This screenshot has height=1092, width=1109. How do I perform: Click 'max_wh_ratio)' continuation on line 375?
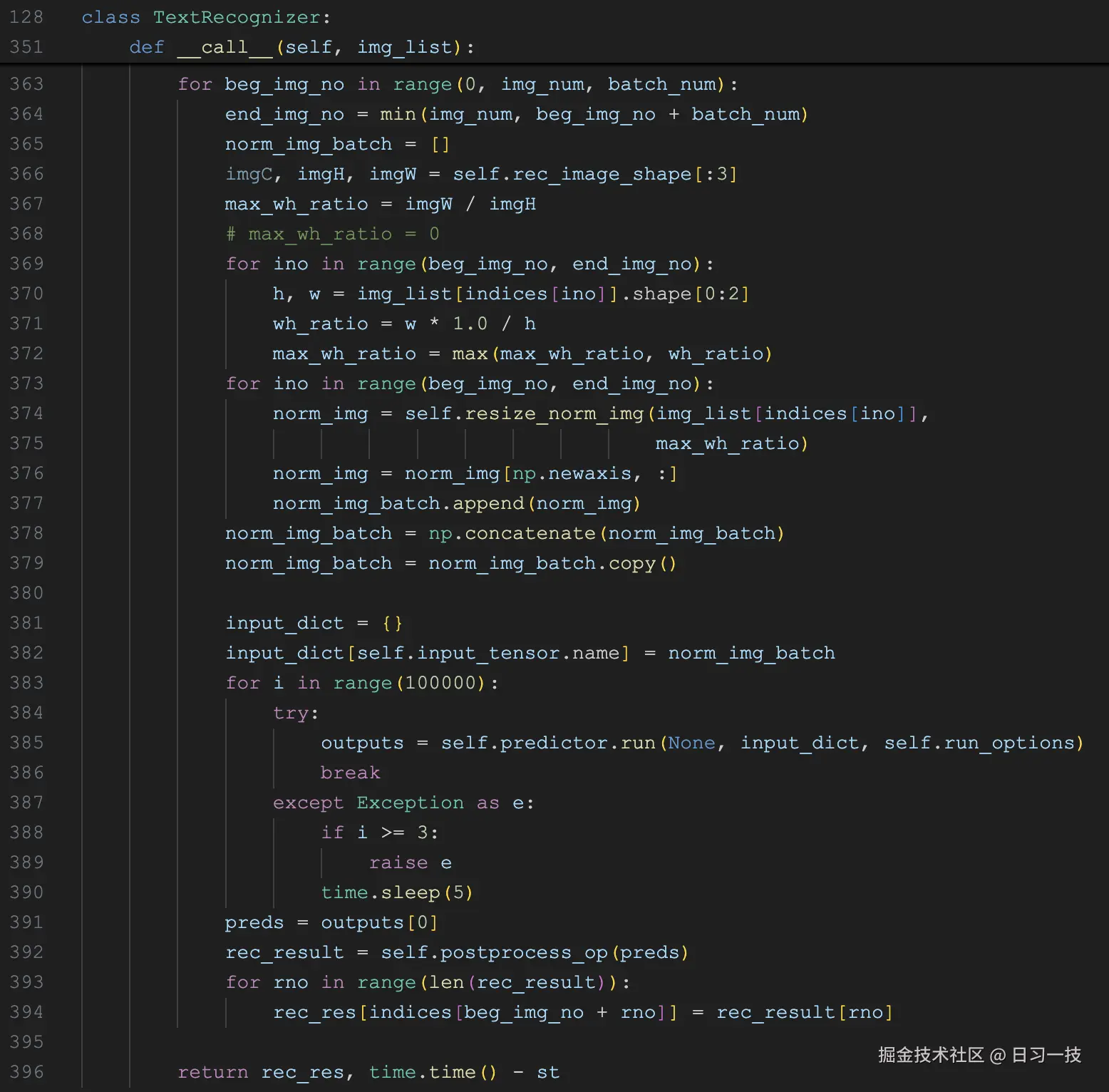[732, 443]
